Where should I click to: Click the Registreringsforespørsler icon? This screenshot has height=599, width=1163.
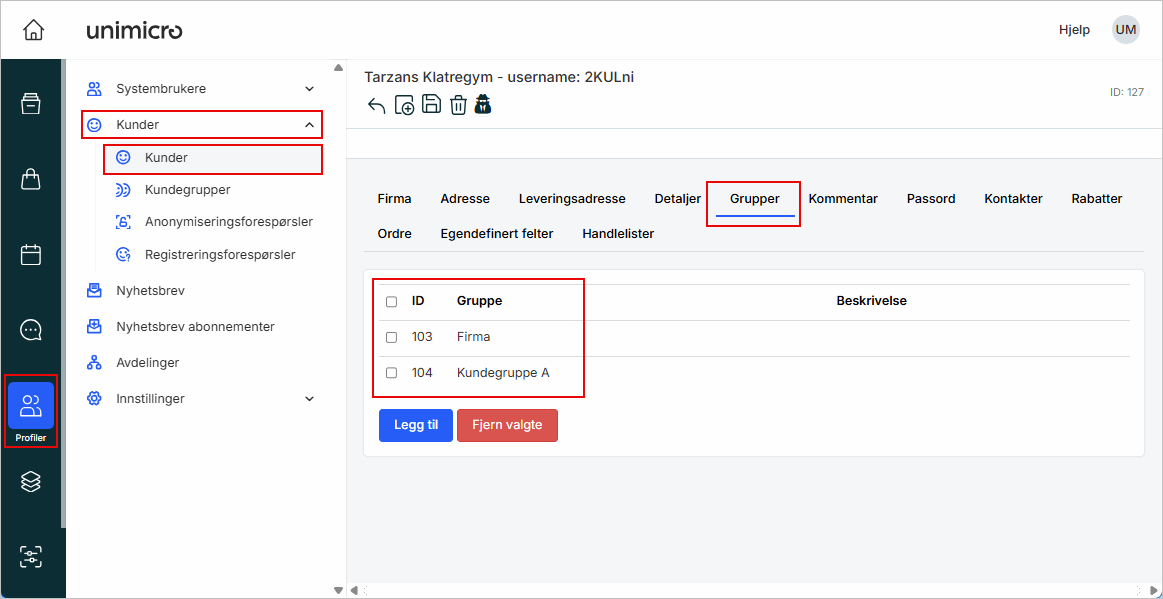[x=123, y=254]
